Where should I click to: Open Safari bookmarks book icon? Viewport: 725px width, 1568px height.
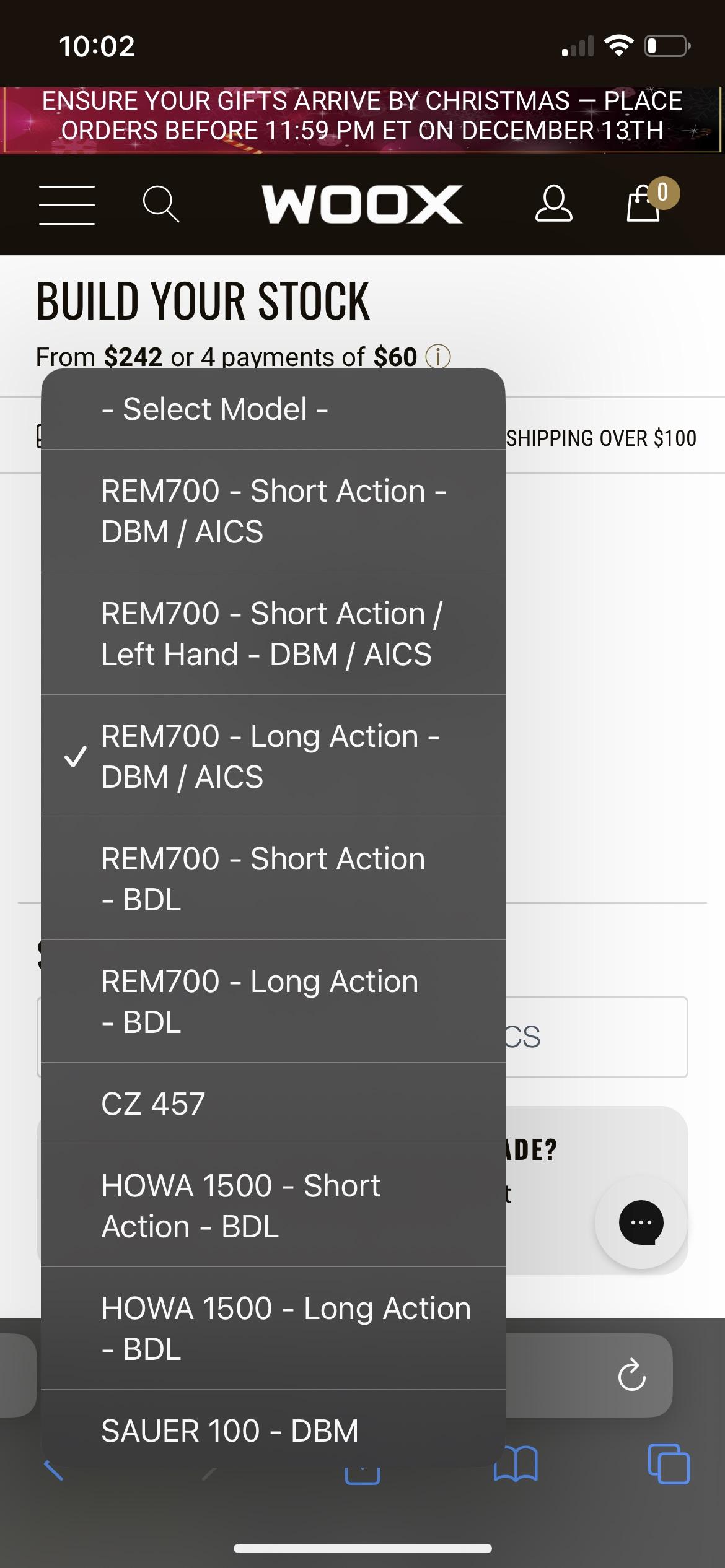pos(516,1464)
